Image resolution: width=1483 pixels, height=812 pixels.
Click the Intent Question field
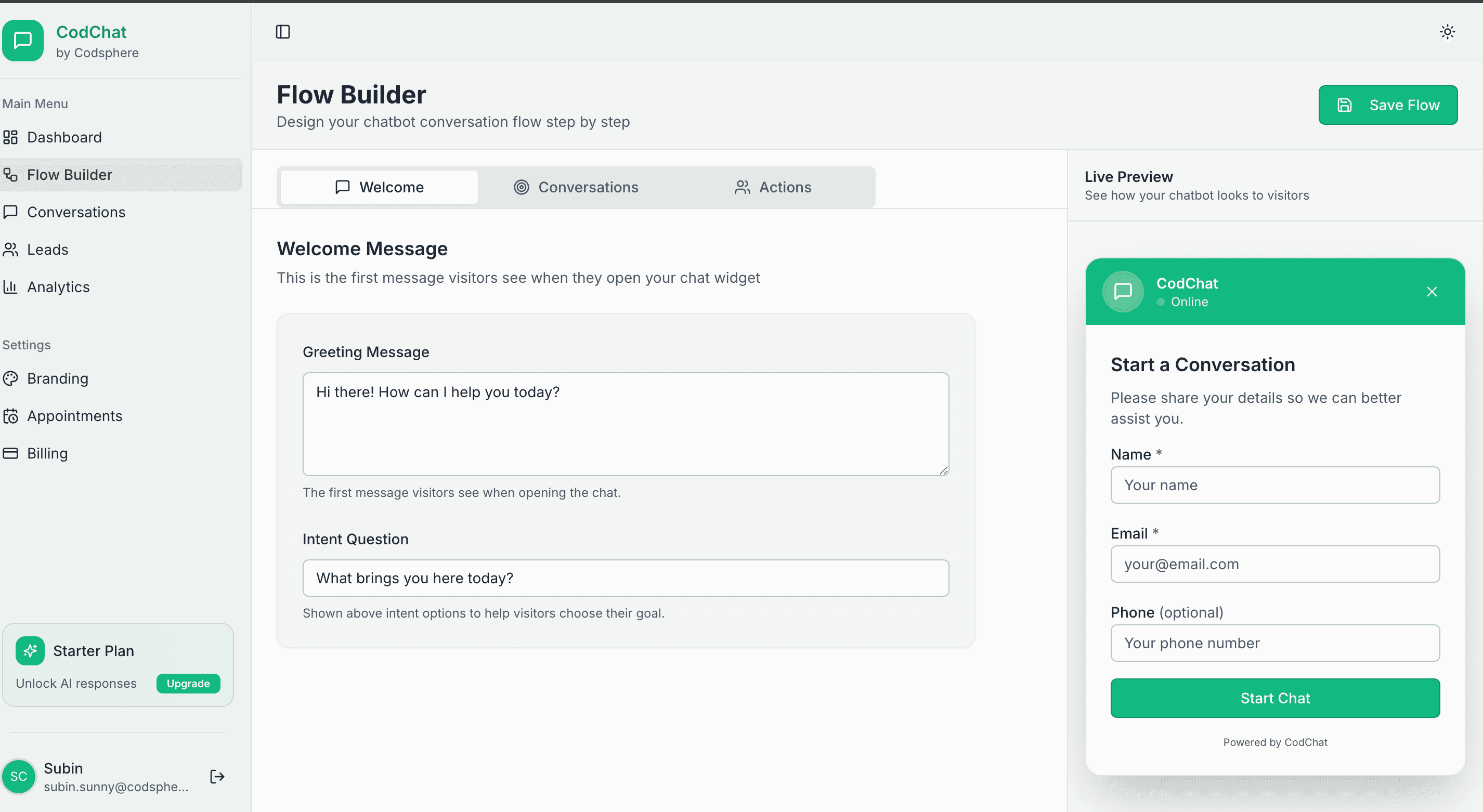[x=625, y=578]
